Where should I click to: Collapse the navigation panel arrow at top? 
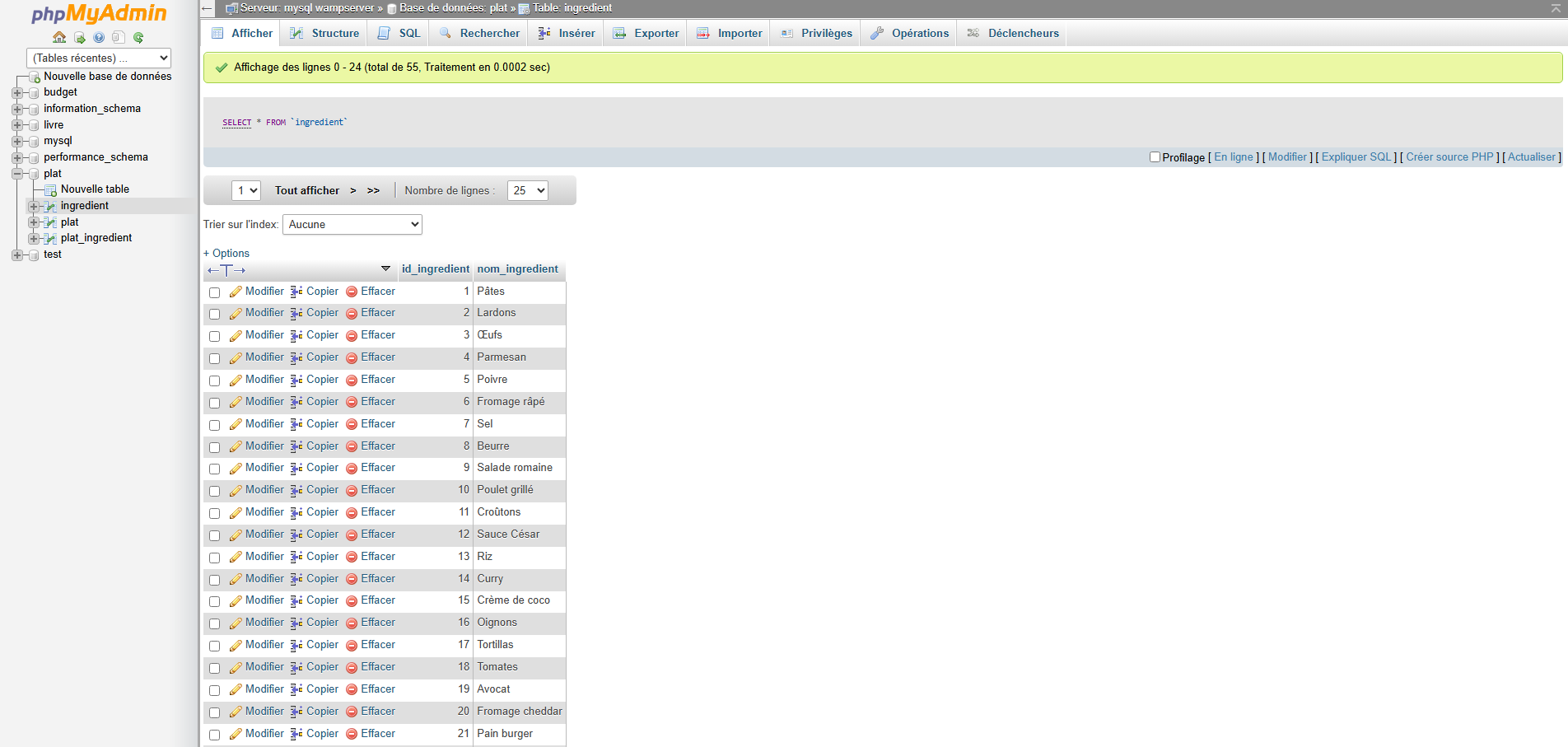click(208, 8)
